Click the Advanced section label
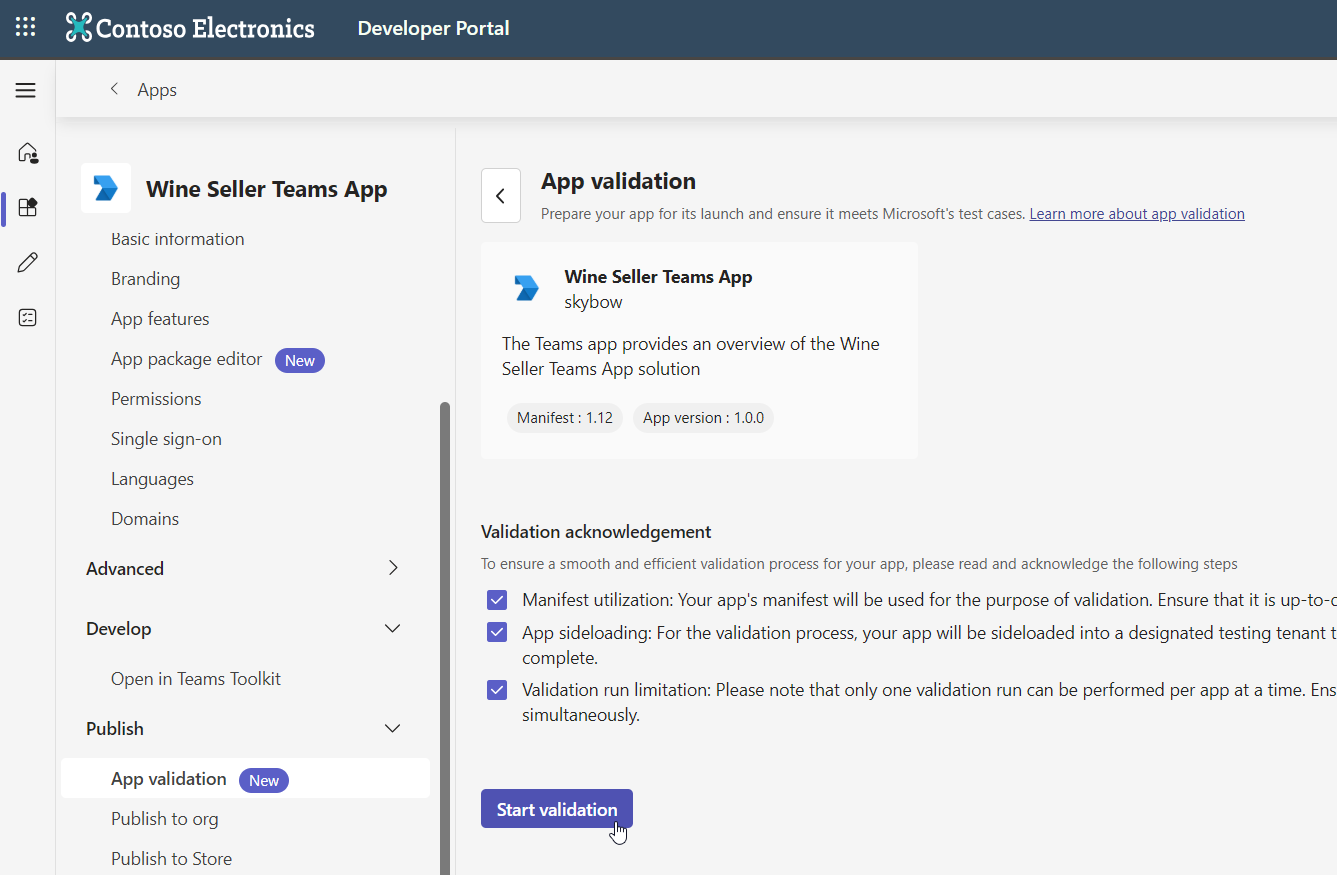 tap(125, 569)
